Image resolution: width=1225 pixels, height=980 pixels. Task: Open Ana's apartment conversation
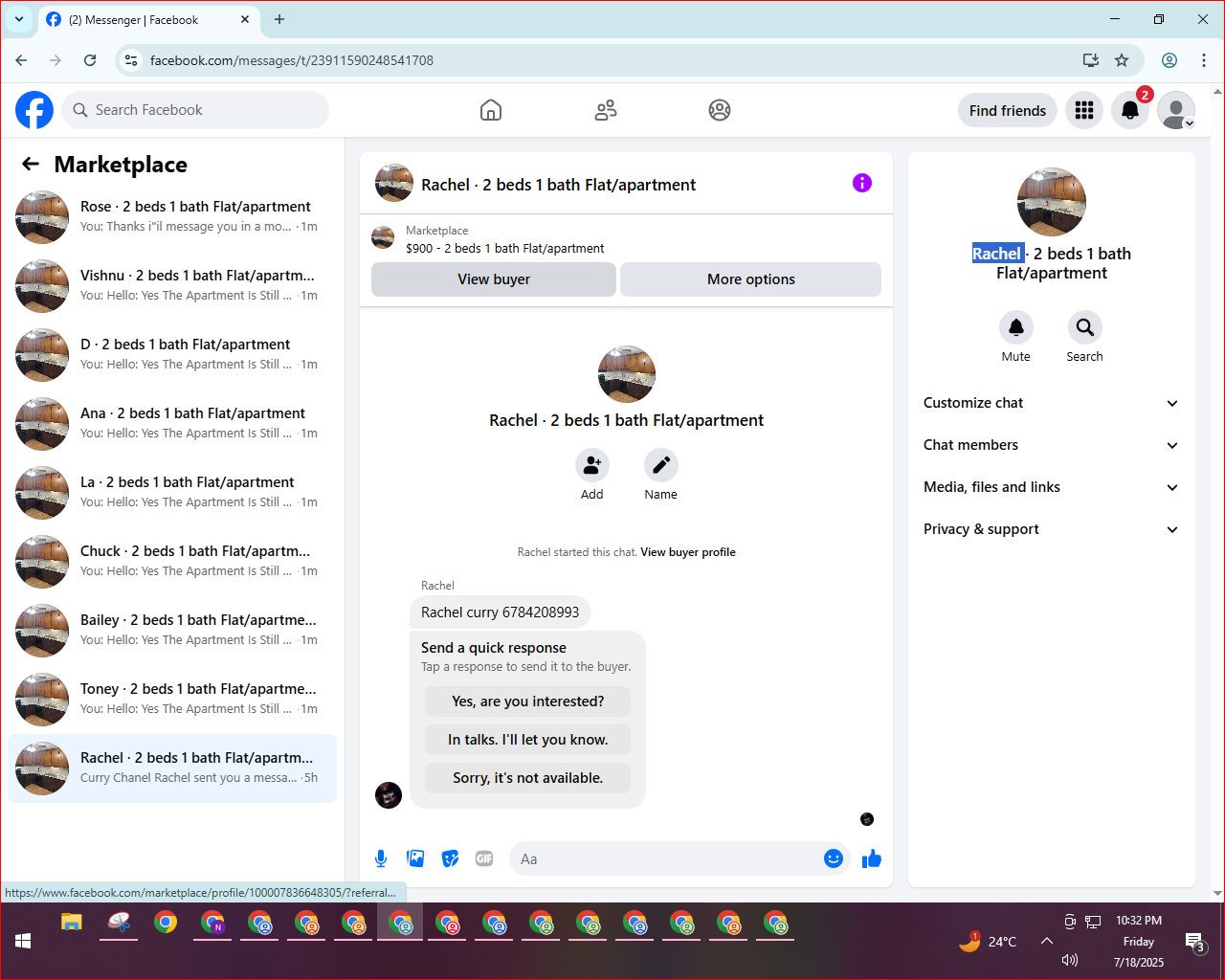point(172,424)
